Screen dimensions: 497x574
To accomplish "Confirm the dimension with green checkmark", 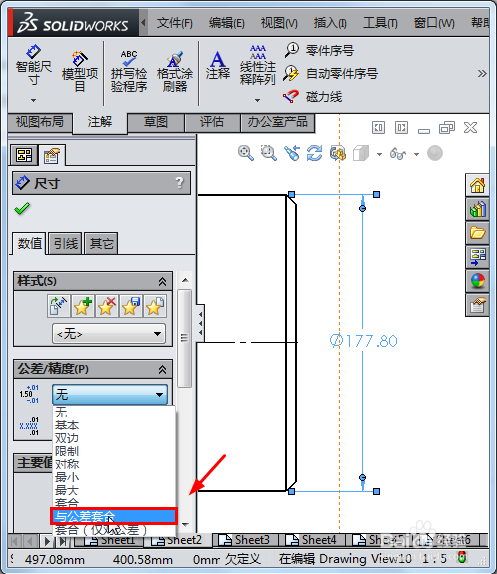I will pyautogui.click(x=22, y=209).
